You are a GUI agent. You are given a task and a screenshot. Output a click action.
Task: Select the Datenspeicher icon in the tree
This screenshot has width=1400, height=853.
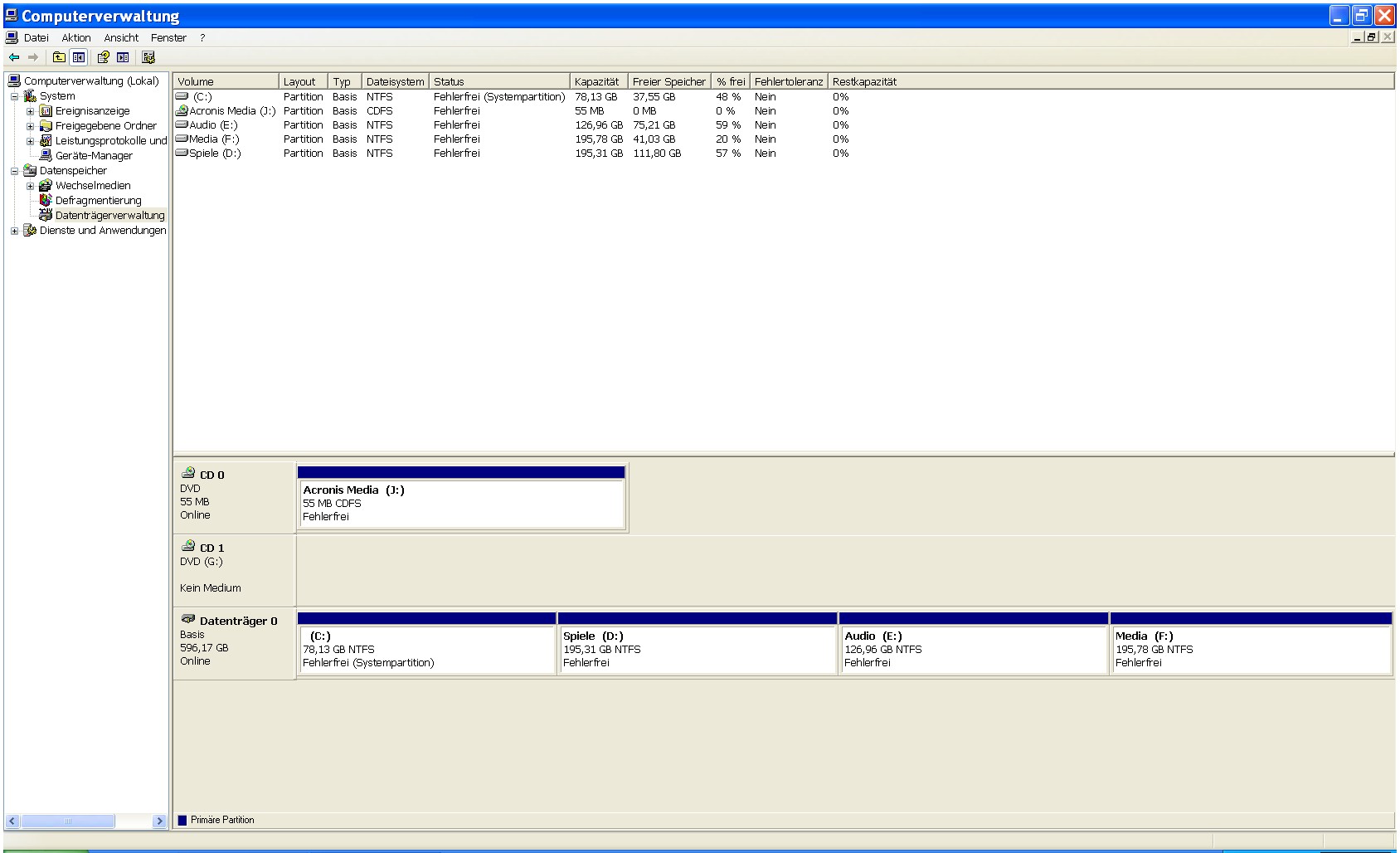click(x=30, y=170)
